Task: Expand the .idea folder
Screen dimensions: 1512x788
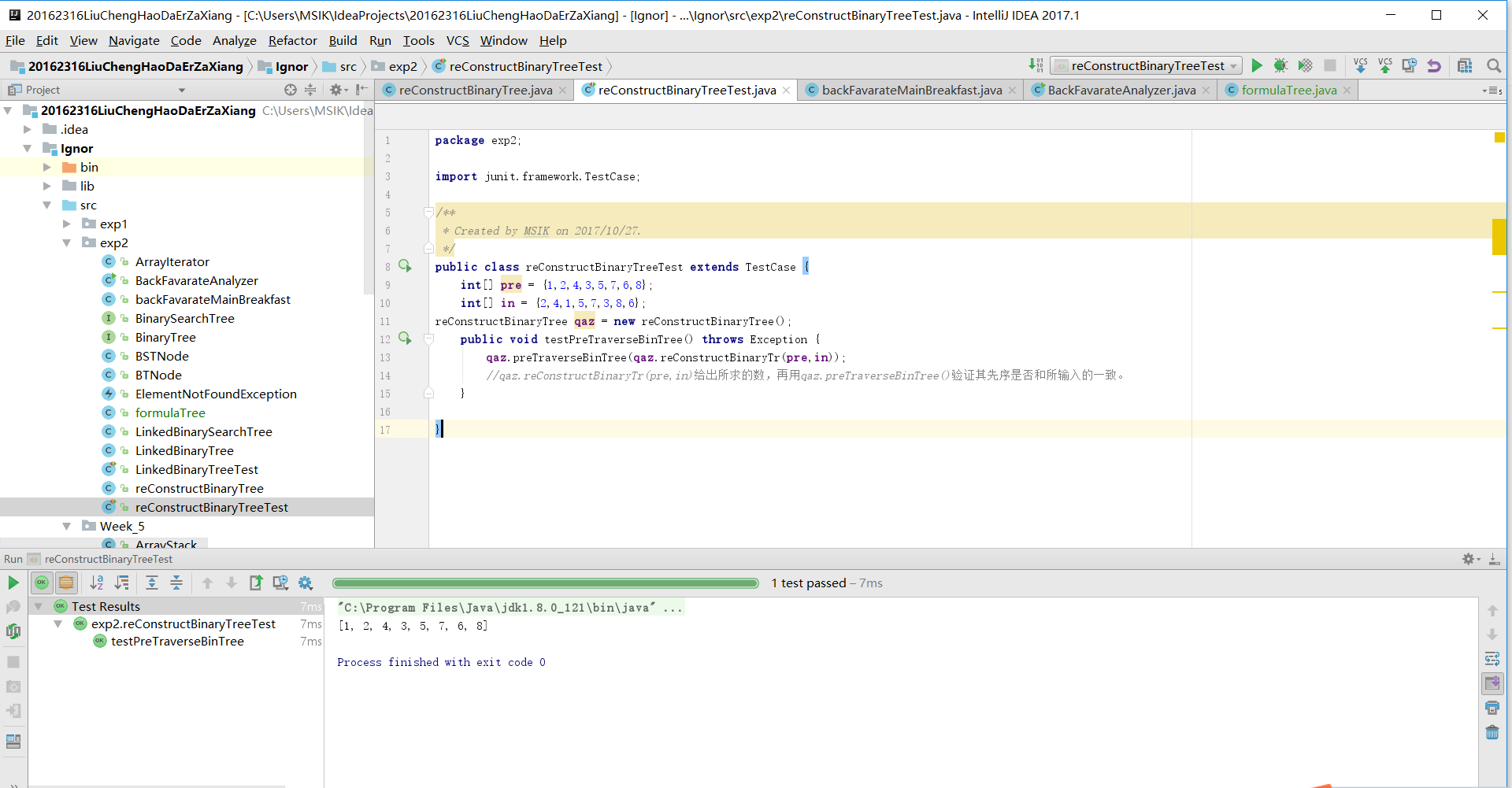Action: click(28, 129)
